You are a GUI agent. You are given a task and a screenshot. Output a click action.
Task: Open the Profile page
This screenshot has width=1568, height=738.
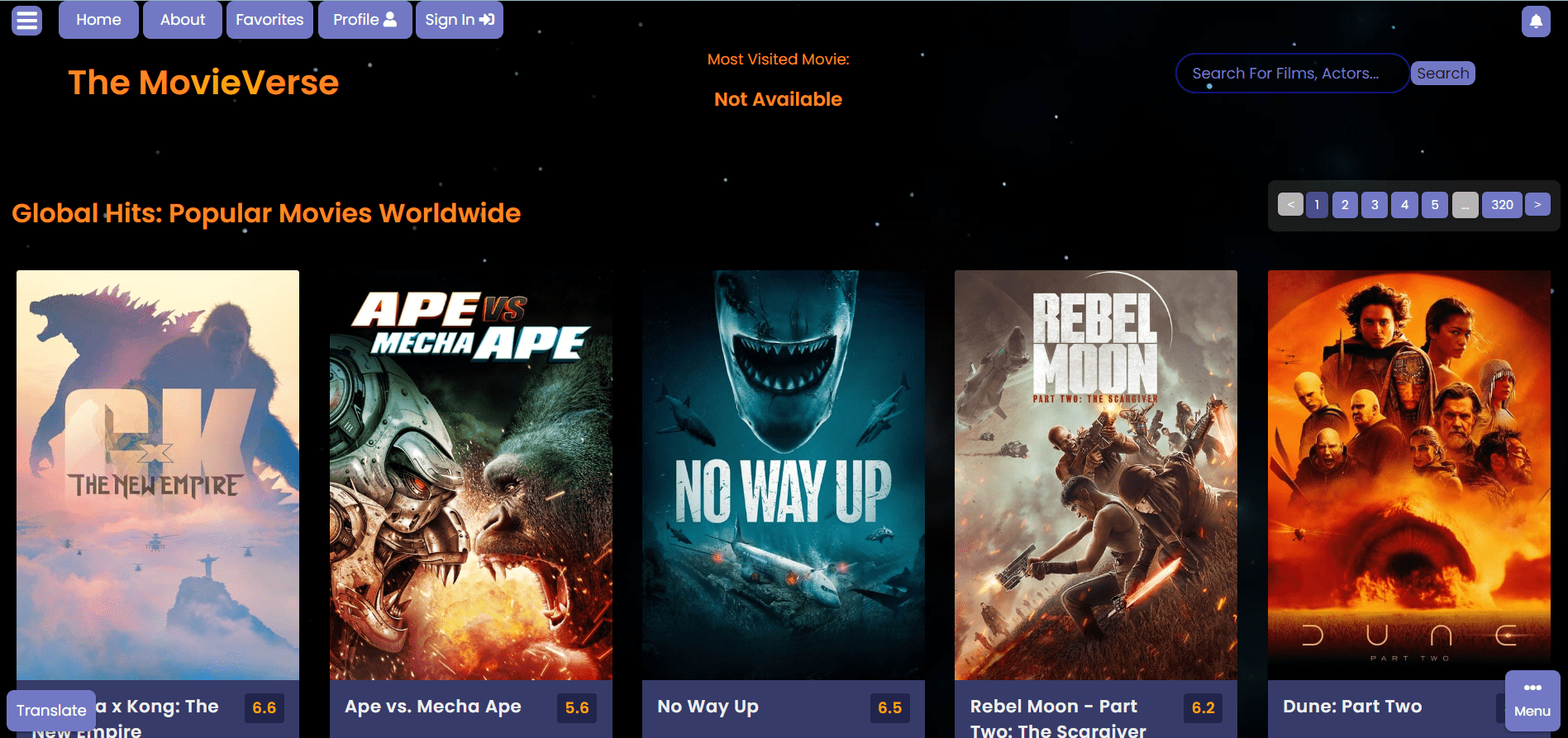click(365, 20)
